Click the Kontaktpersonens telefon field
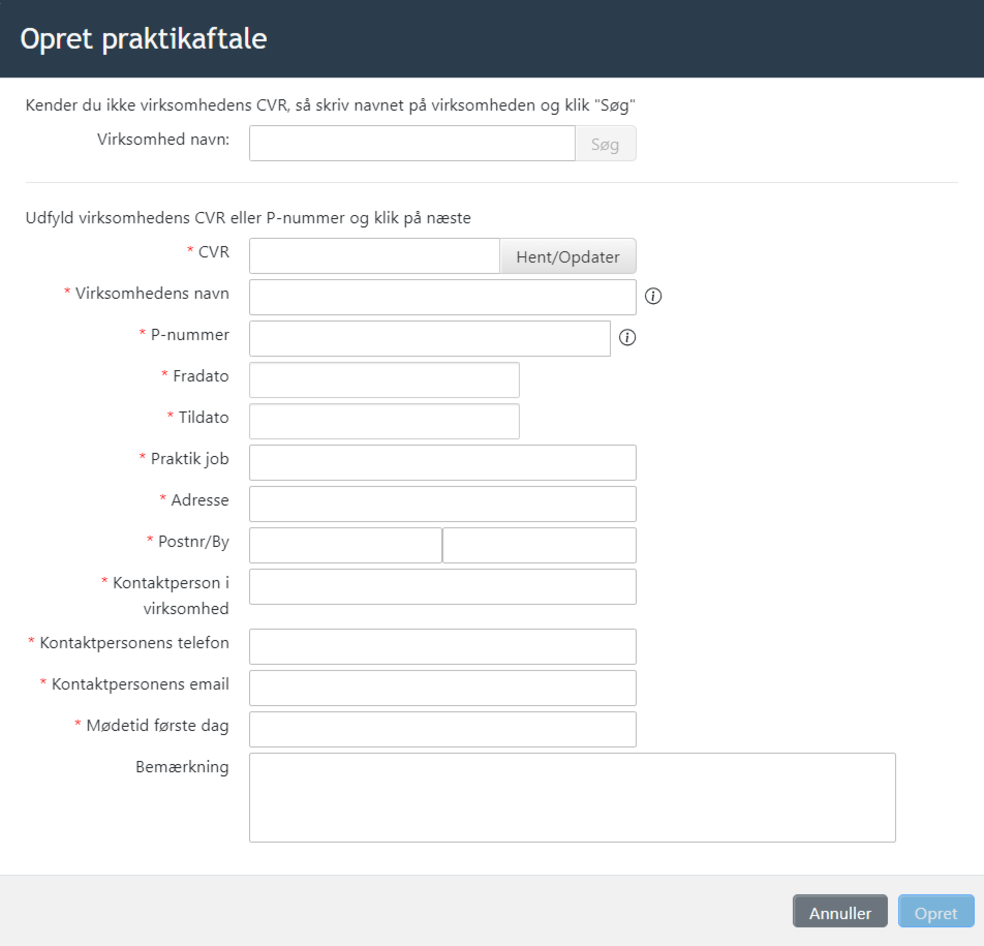The width and height of the screenshot is (984, 946). 442,647
